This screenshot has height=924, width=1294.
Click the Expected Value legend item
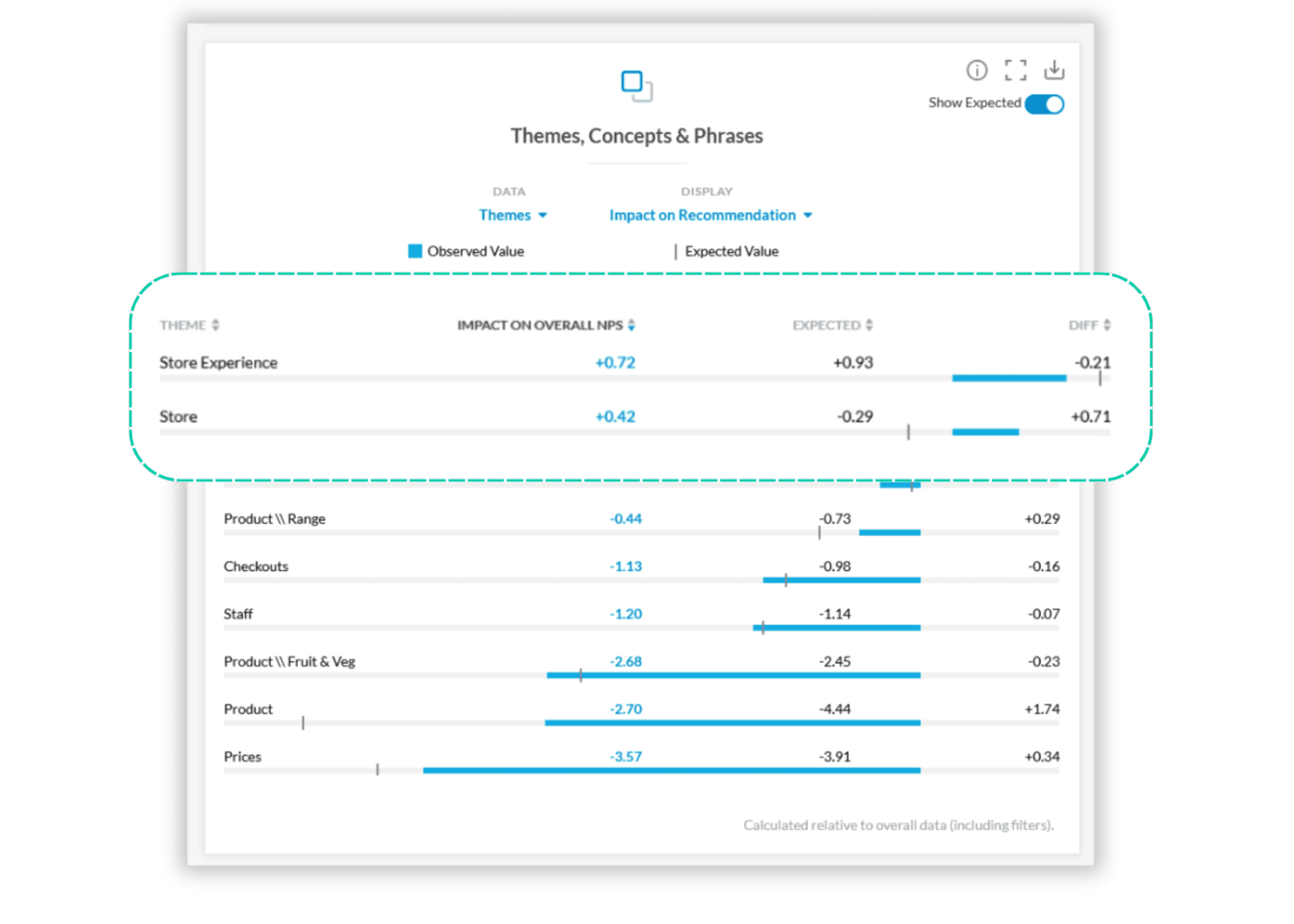pyautogui.click(x=731, y=251)
